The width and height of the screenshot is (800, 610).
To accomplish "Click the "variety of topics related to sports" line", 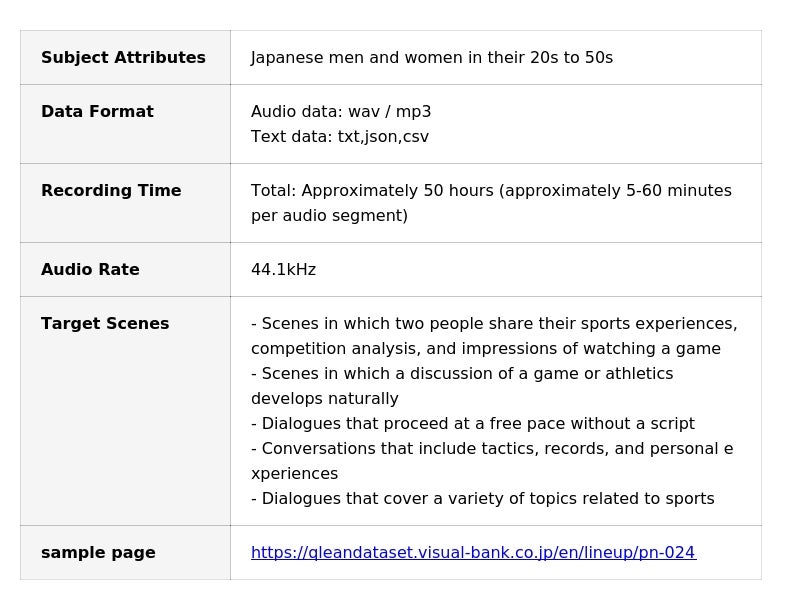I will (482, 499).
